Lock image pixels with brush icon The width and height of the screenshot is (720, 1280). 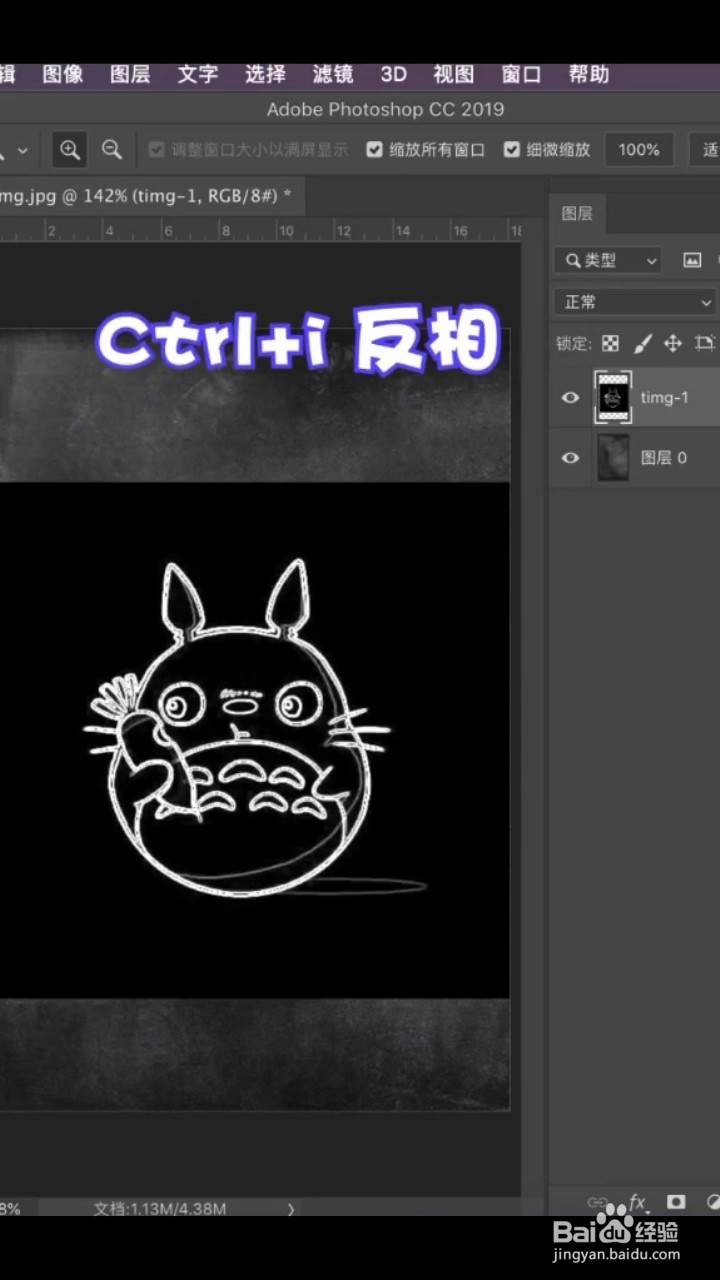click(x=642, y=343)
